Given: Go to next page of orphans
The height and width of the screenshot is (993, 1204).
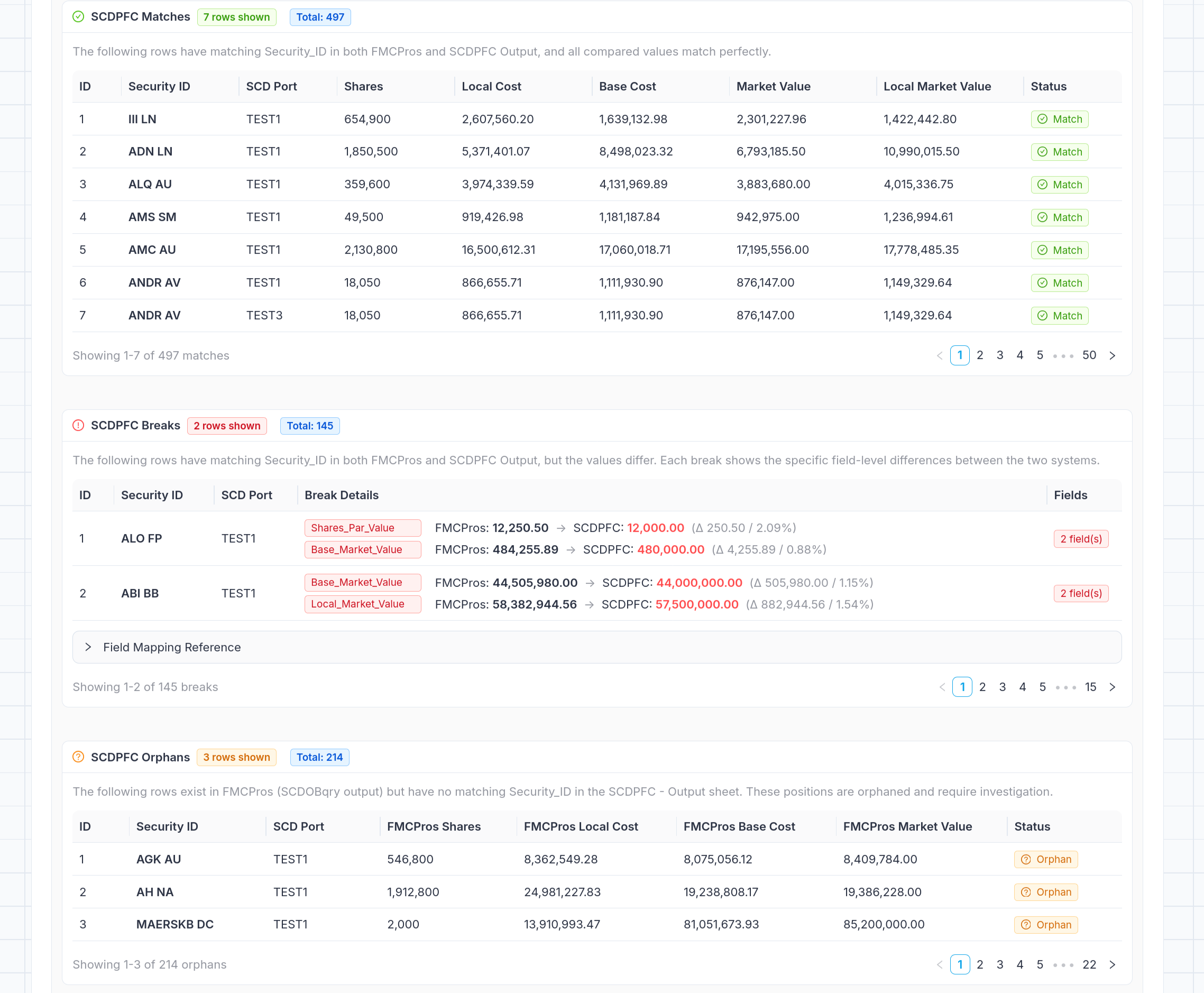Looking at the screenshot, I should tap(1113, 964).
